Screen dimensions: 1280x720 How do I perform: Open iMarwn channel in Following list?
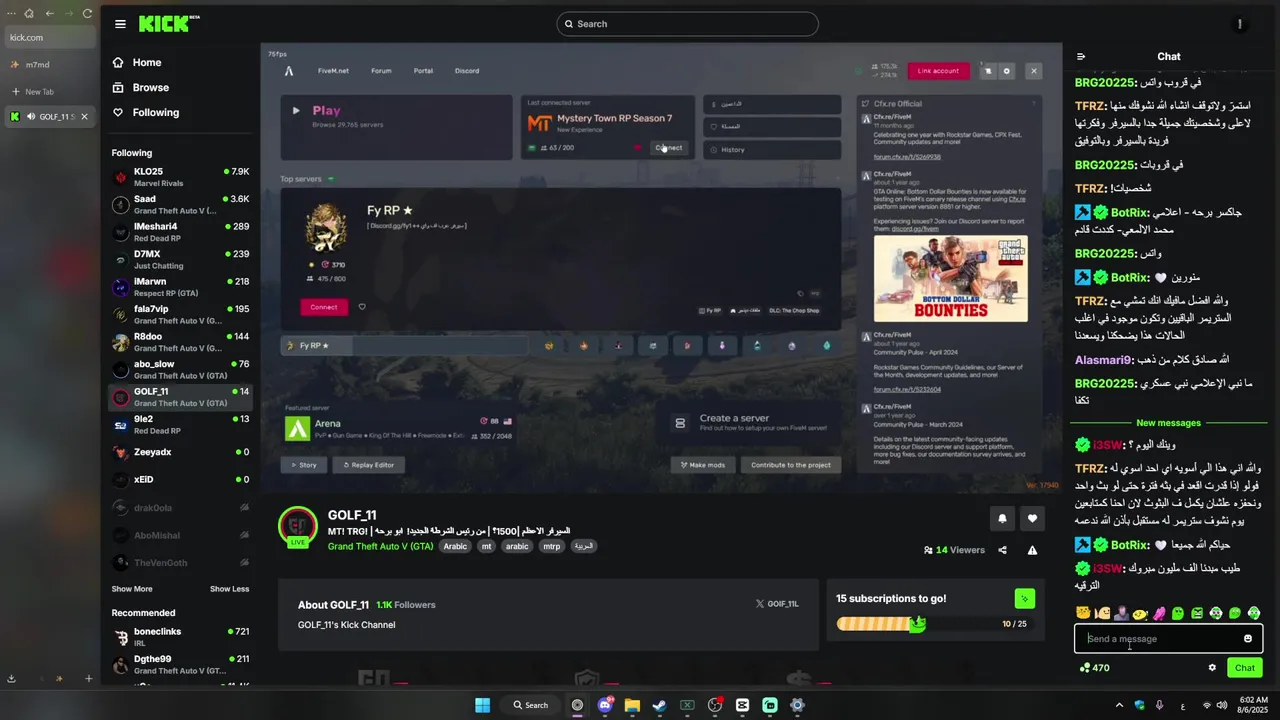click(180, 287)
